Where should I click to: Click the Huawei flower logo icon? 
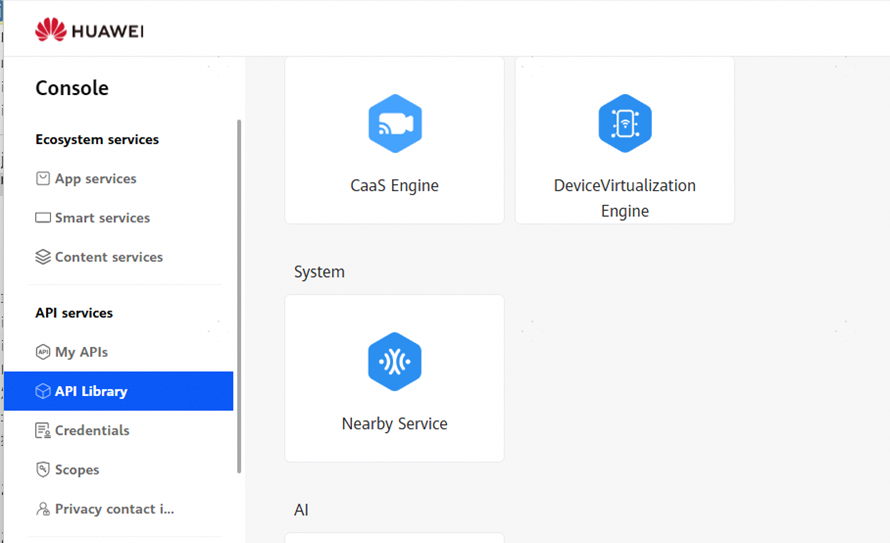click(51, 30)
